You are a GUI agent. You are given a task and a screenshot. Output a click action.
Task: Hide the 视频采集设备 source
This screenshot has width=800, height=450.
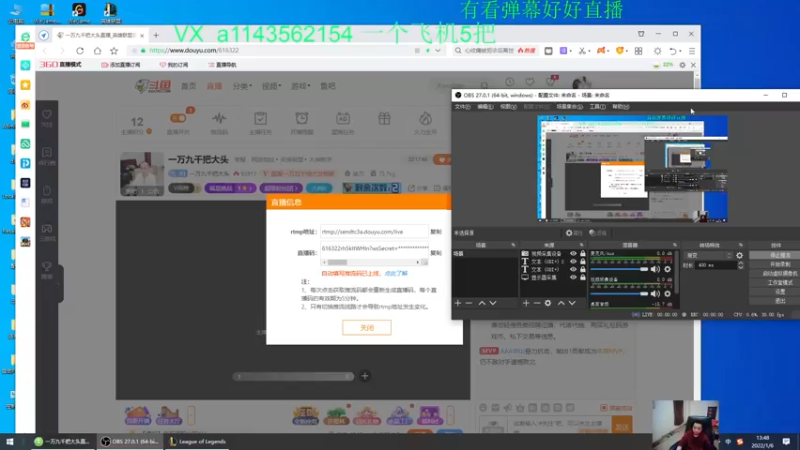(x=573, y=254)
